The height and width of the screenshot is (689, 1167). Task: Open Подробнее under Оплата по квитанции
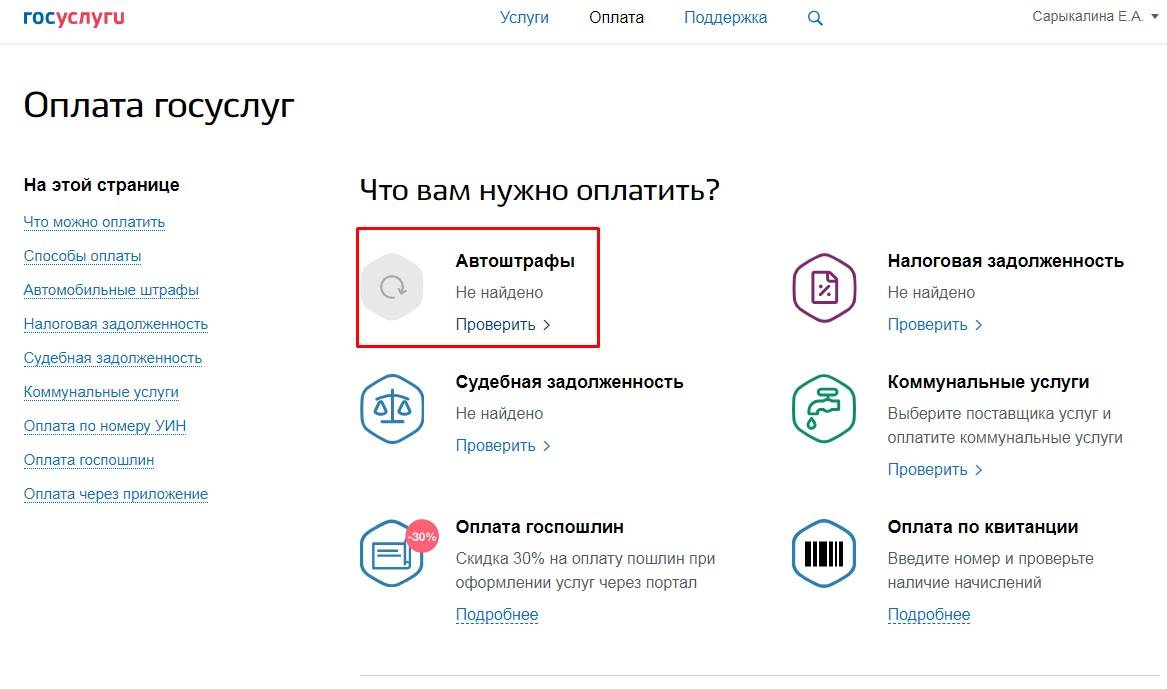point(929,615)
